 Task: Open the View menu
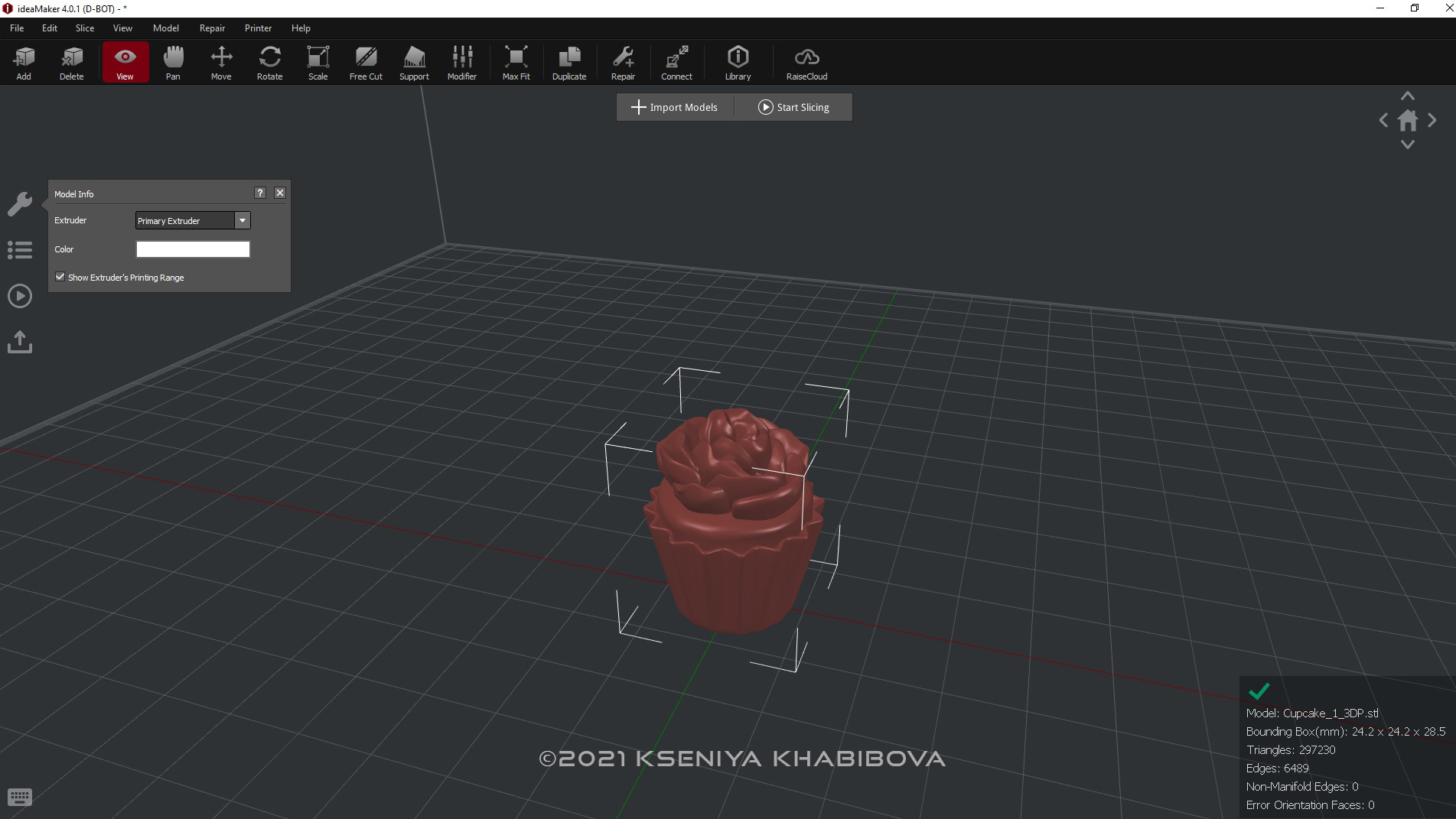coord(122,28)
